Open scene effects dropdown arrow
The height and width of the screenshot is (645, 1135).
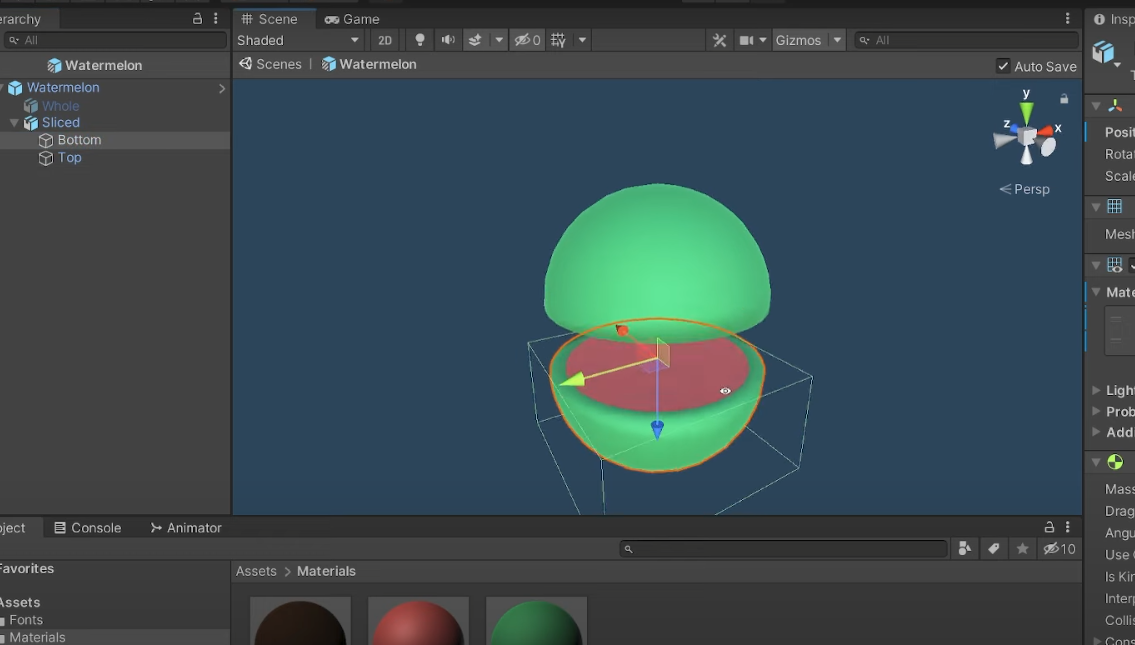click(x=499, y=40)
